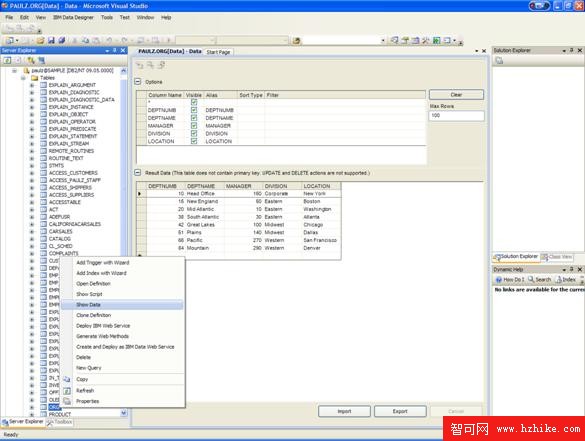Screen dimensions: 585x441
Task: Click the paul@SAMPLE connection icon
Action: pos(26,71)
